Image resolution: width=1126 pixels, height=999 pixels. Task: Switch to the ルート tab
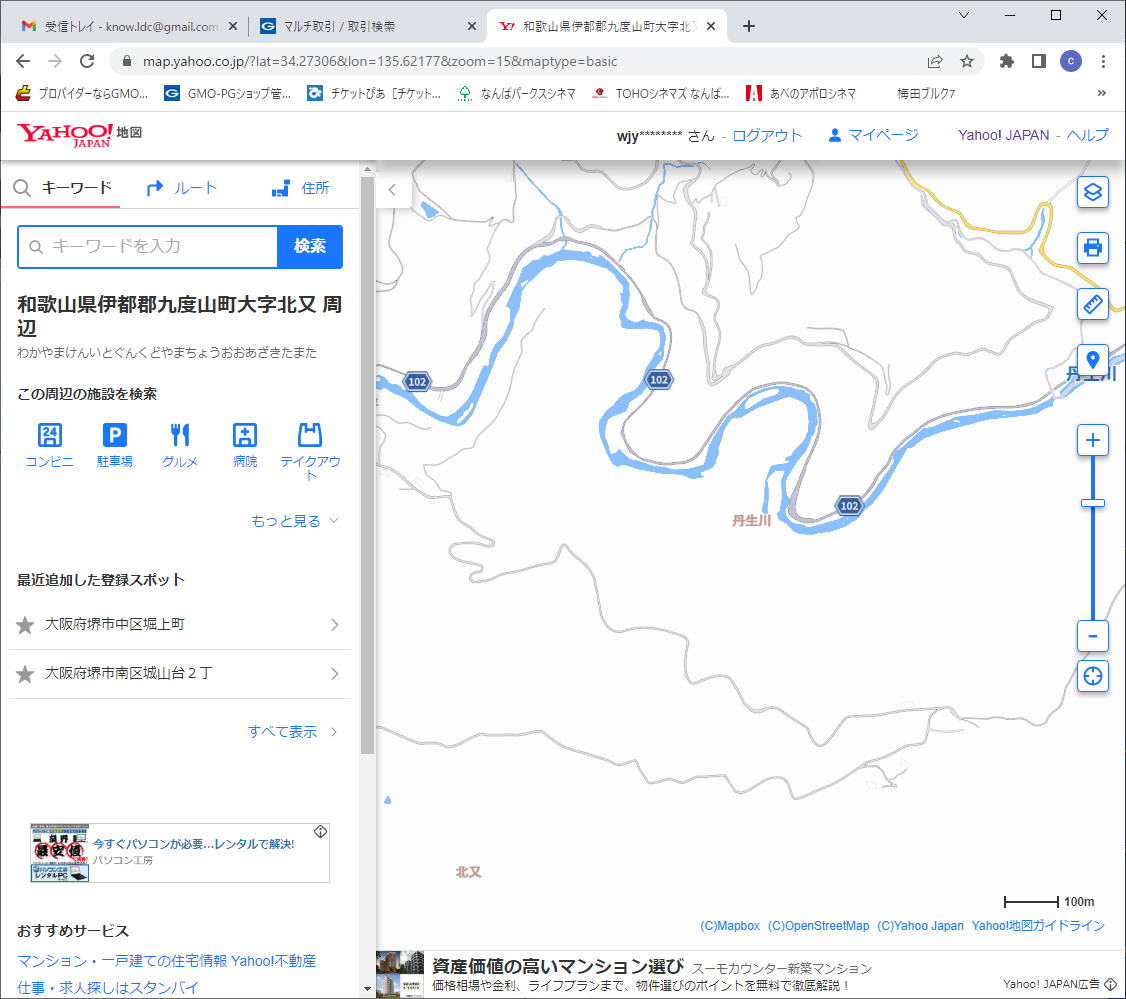point(182,188)
